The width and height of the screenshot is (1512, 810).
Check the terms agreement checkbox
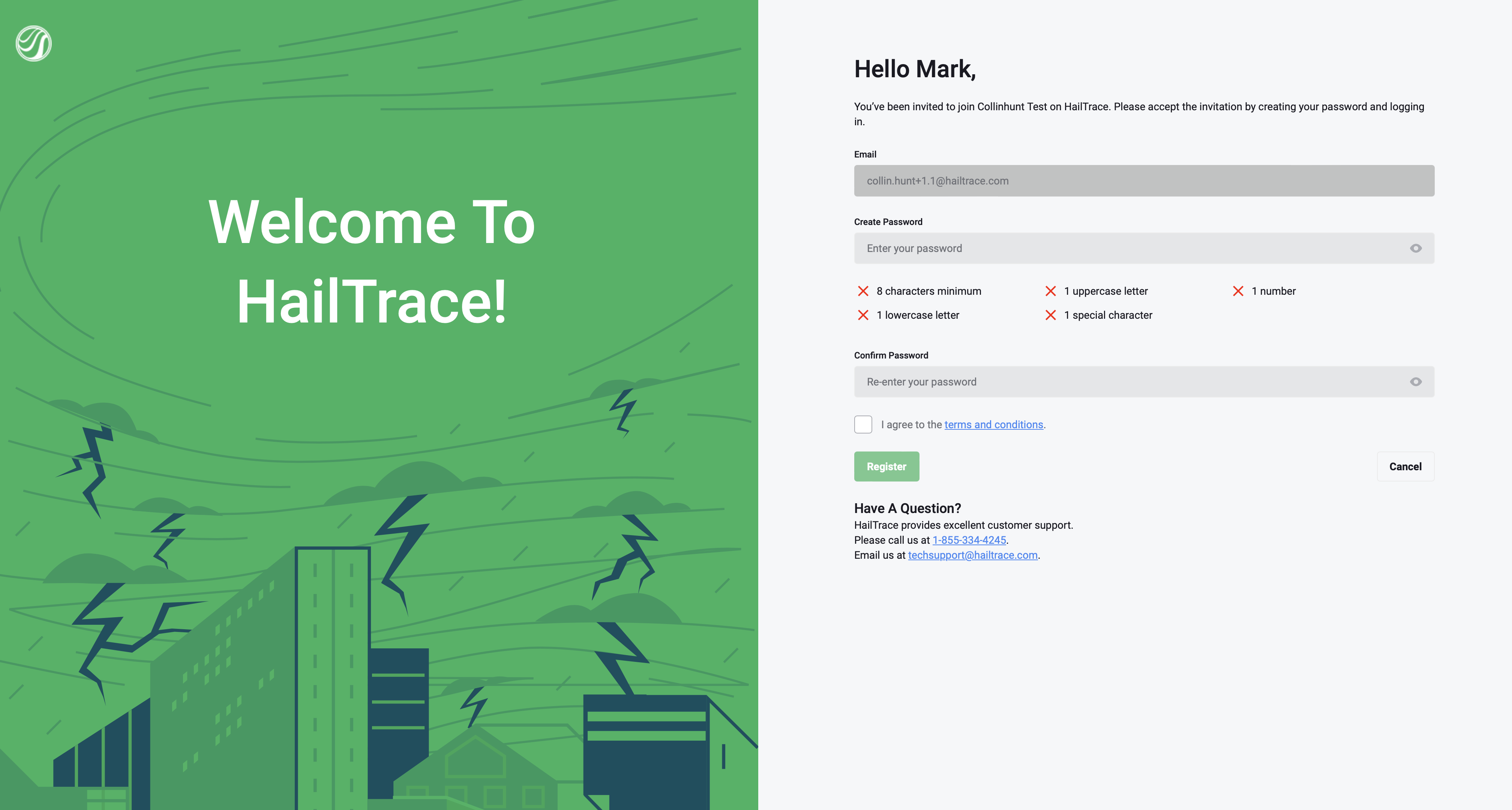pos(863,424)
